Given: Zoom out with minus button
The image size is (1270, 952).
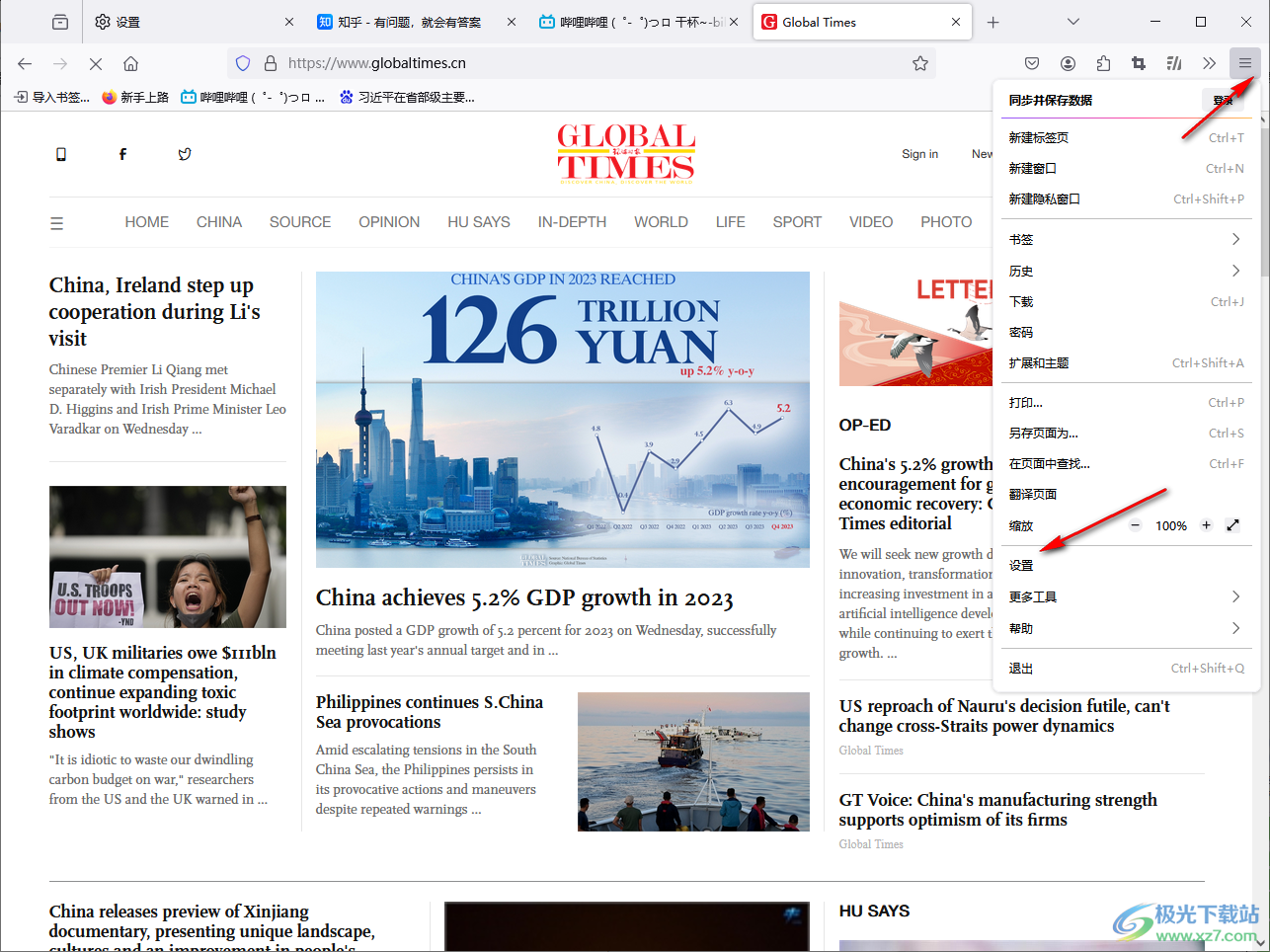Looking at the screenshot, I should (x=1136, y=525).
